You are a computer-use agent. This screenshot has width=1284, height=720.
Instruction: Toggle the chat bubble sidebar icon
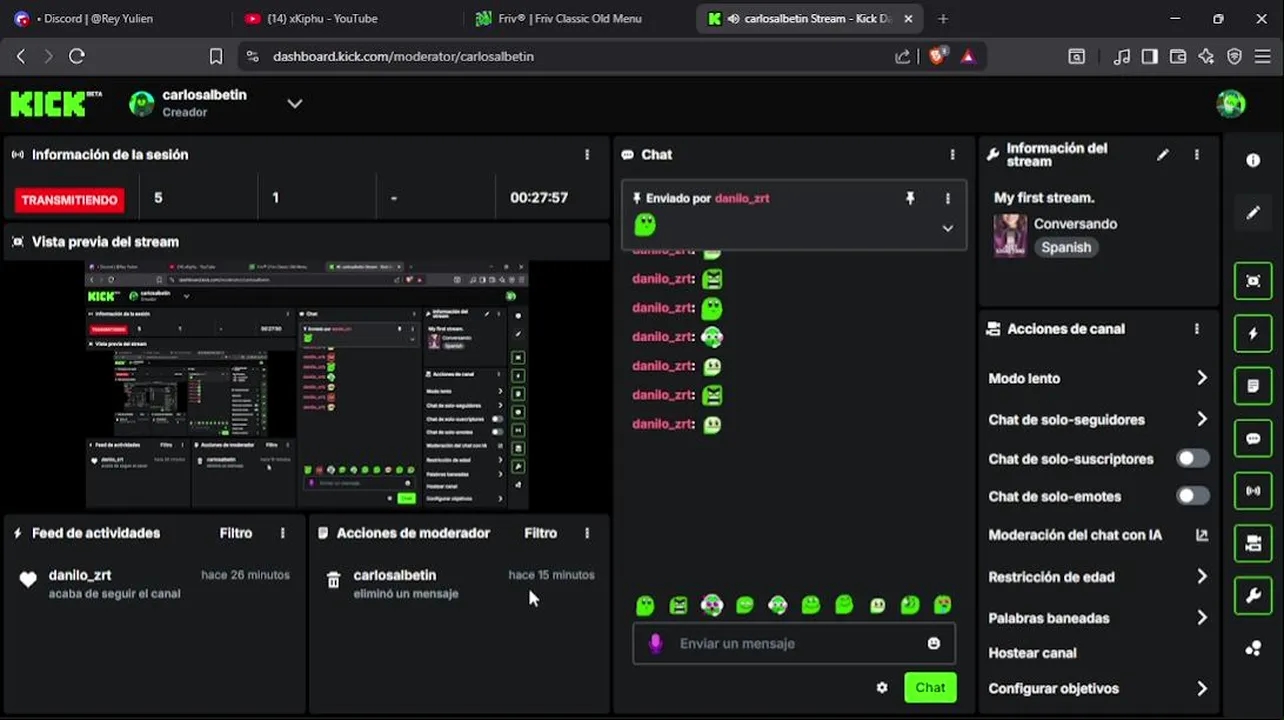[x=1253, y=439]
